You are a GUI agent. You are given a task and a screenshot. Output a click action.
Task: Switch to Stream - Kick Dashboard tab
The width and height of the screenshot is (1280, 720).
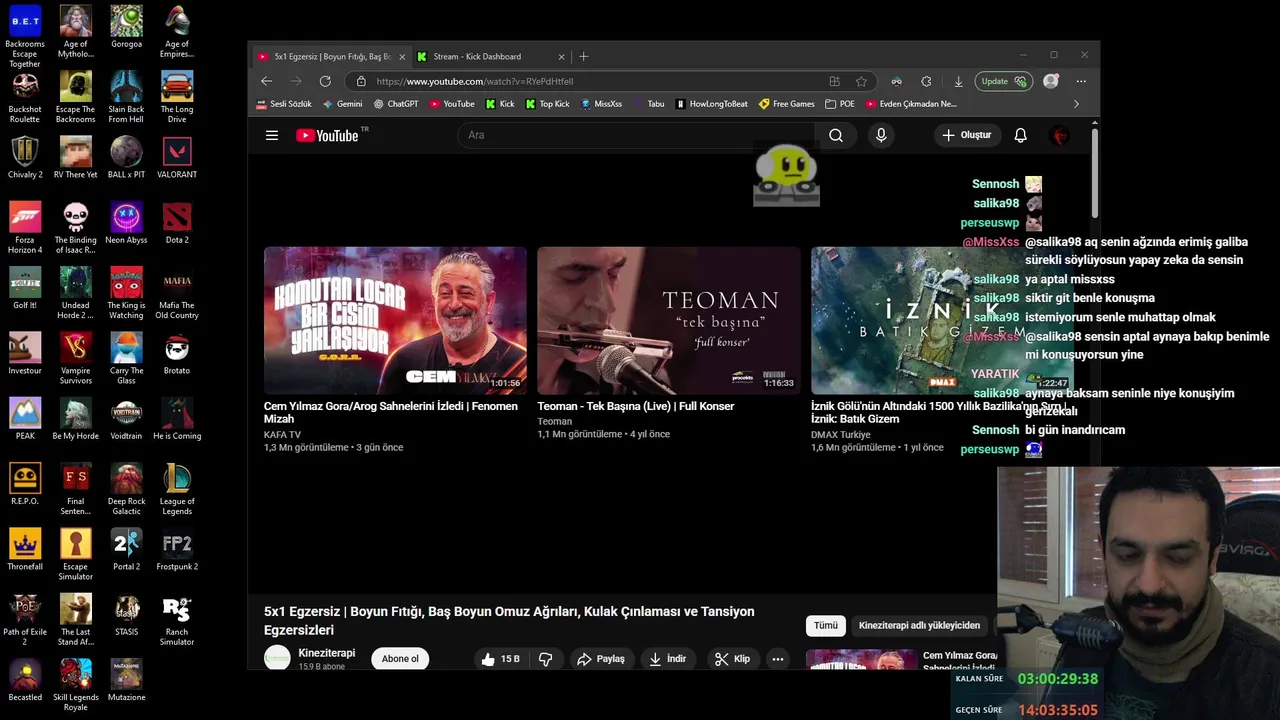point(490,57)
